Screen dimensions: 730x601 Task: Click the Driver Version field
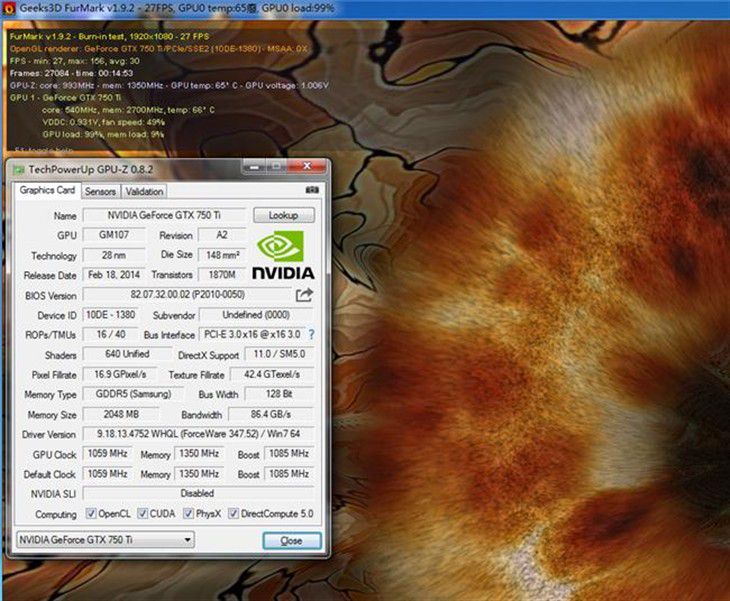(x=198, y=434)
